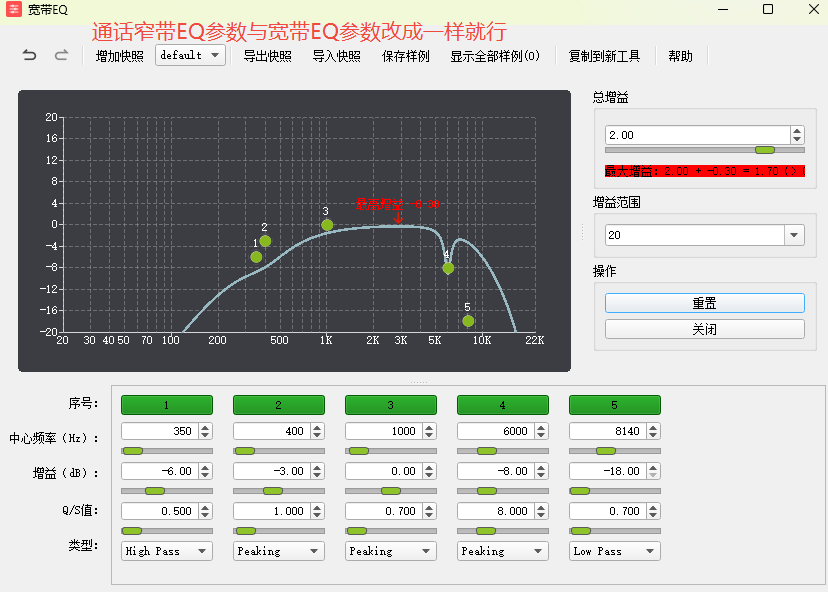
Task: Click the 关闭 button
Action: pyautogui.click(x=704, y=329)
